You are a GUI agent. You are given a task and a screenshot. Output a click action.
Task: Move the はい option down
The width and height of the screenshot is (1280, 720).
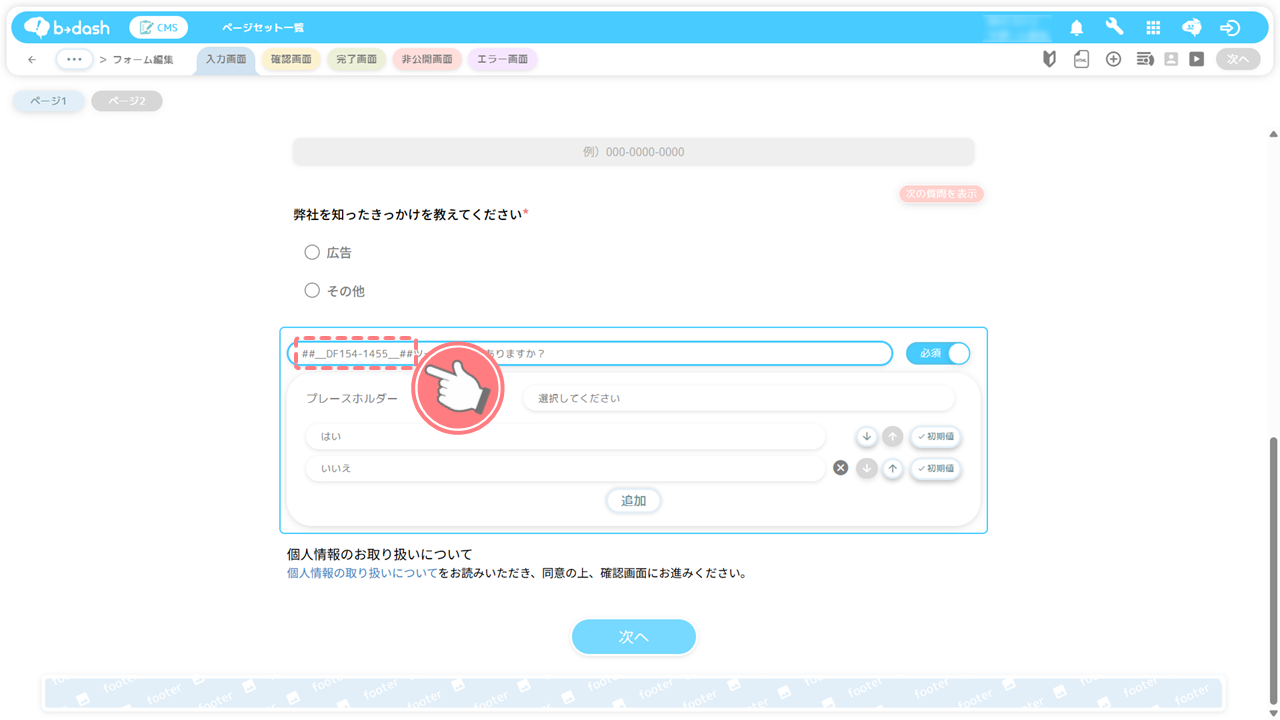tap(867, 437)
